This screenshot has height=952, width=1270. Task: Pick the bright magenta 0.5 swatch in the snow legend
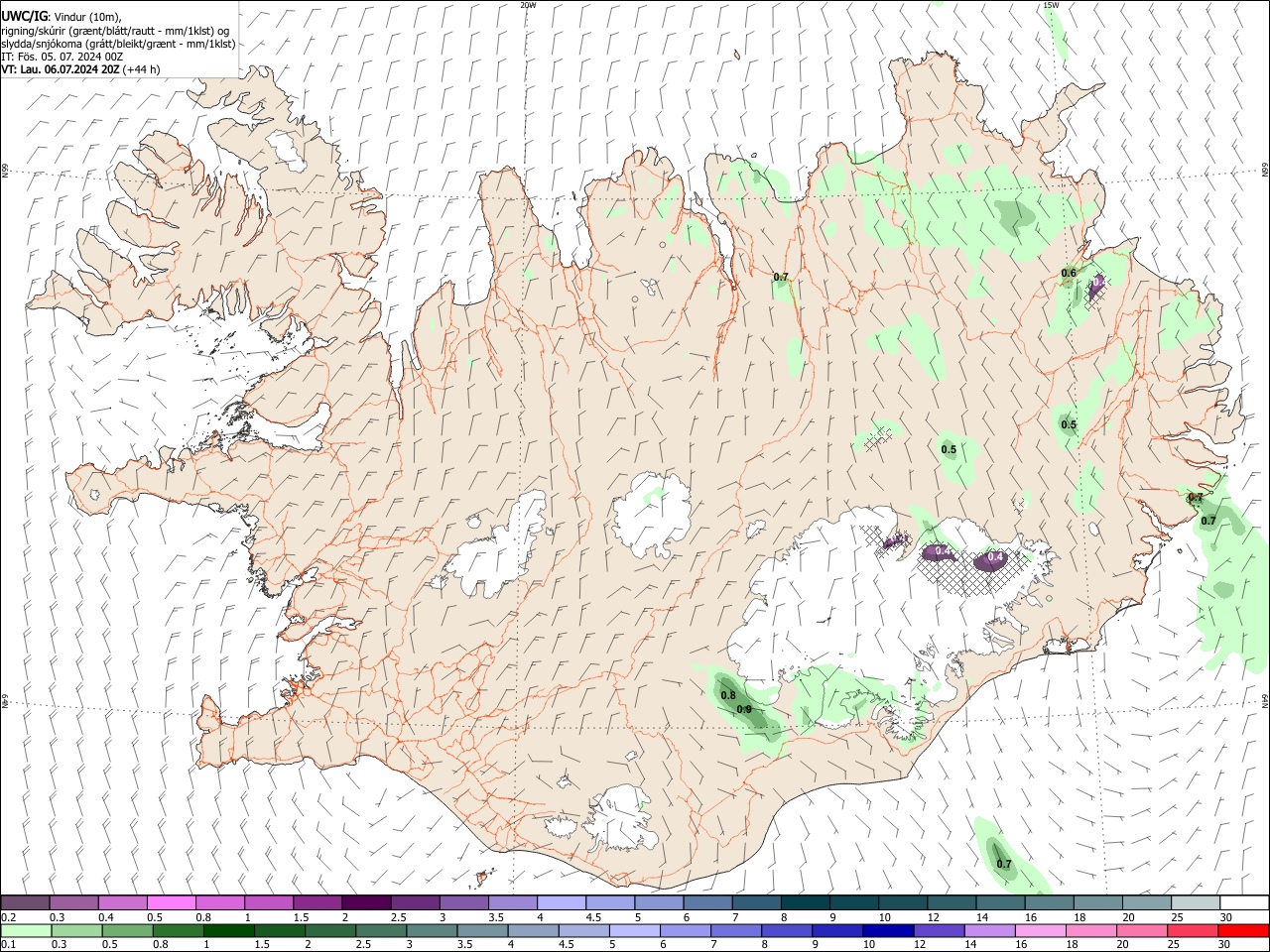click(x=172, y=902)
